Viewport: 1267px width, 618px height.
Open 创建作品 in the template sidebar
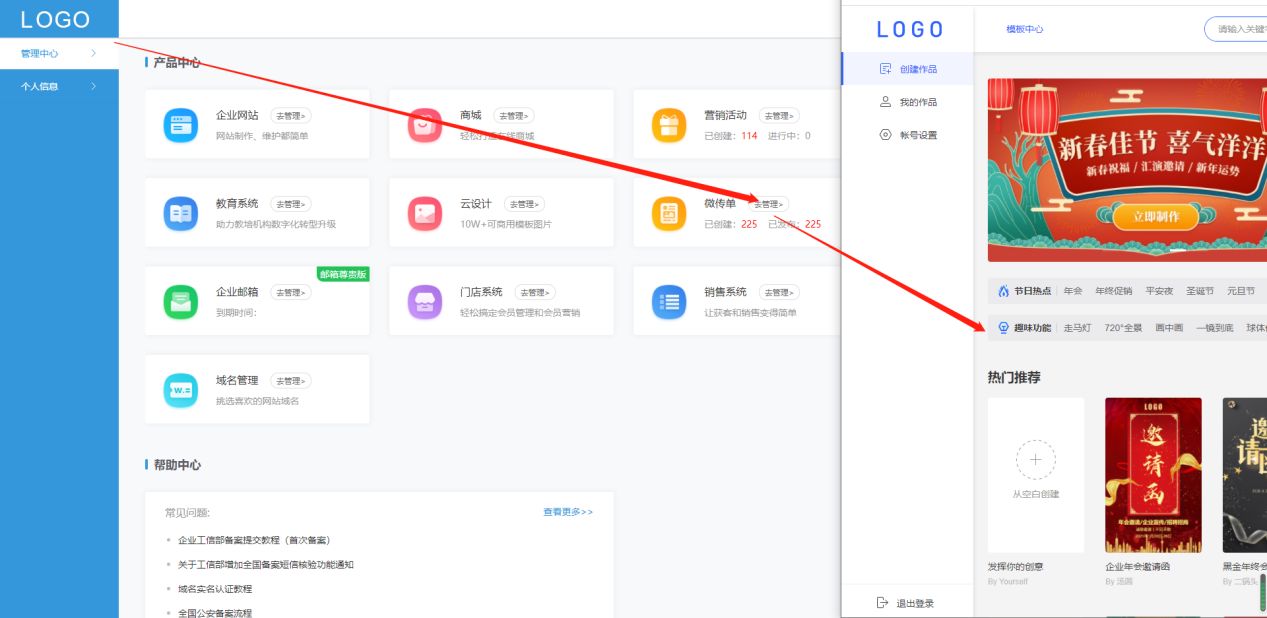[908, 69]
